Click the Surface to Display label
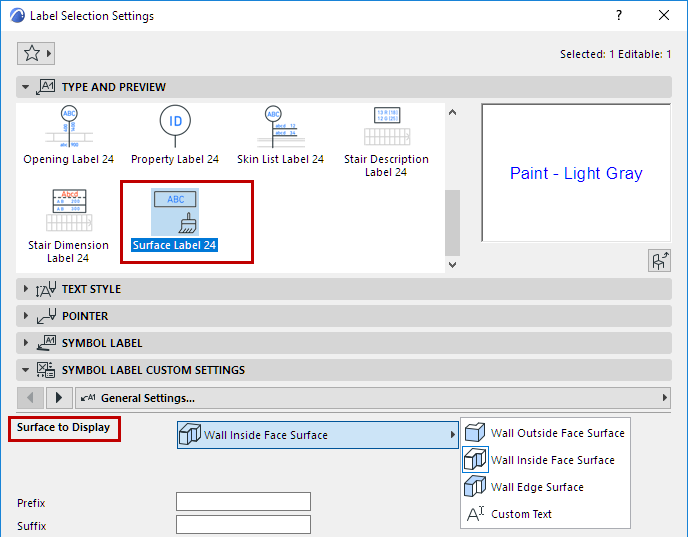688x537 pixels. [x=64, y=427]
